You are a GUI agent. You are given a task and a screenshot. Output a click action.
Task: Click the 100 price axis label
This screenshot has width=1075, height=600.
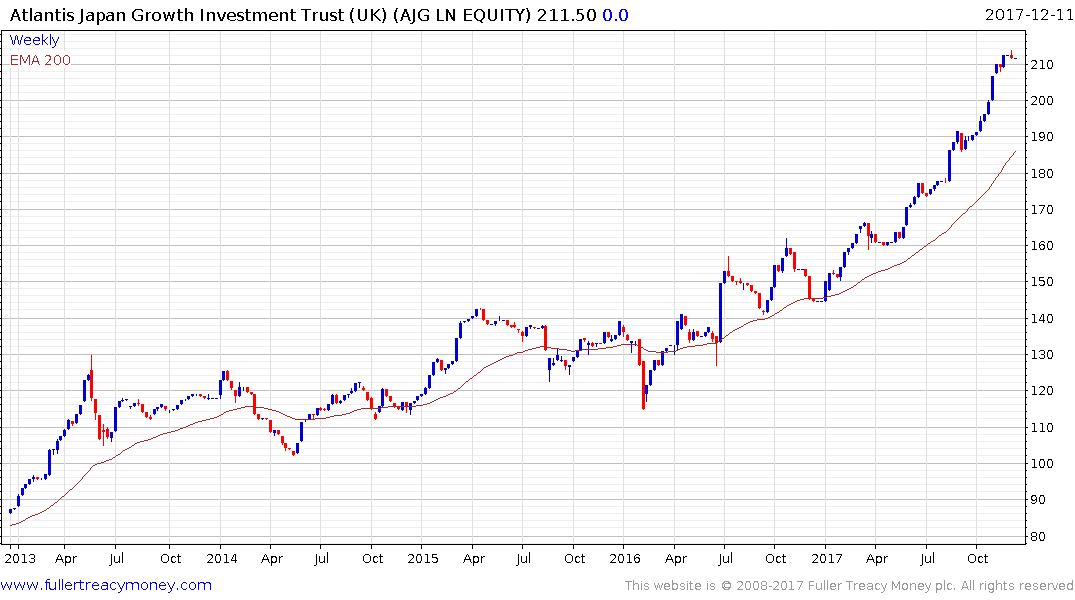point(1042,464)
